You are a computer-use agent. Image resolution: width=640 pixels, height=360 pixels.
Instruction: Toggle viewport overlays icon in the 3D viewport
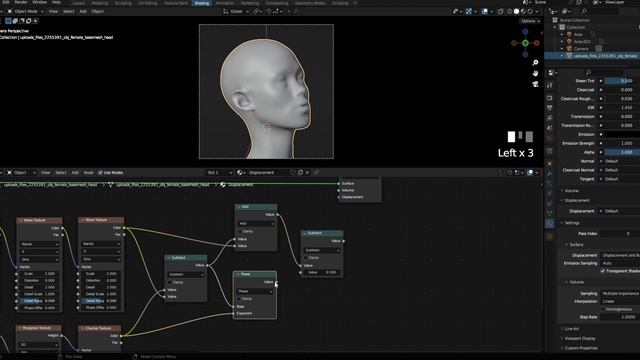click(484, 11)
